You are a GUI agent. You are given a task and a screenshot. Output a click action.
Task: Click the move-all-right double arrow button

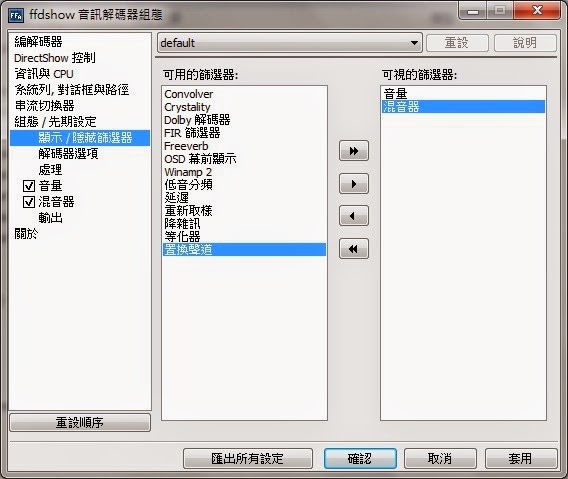[x=354, y=151]
